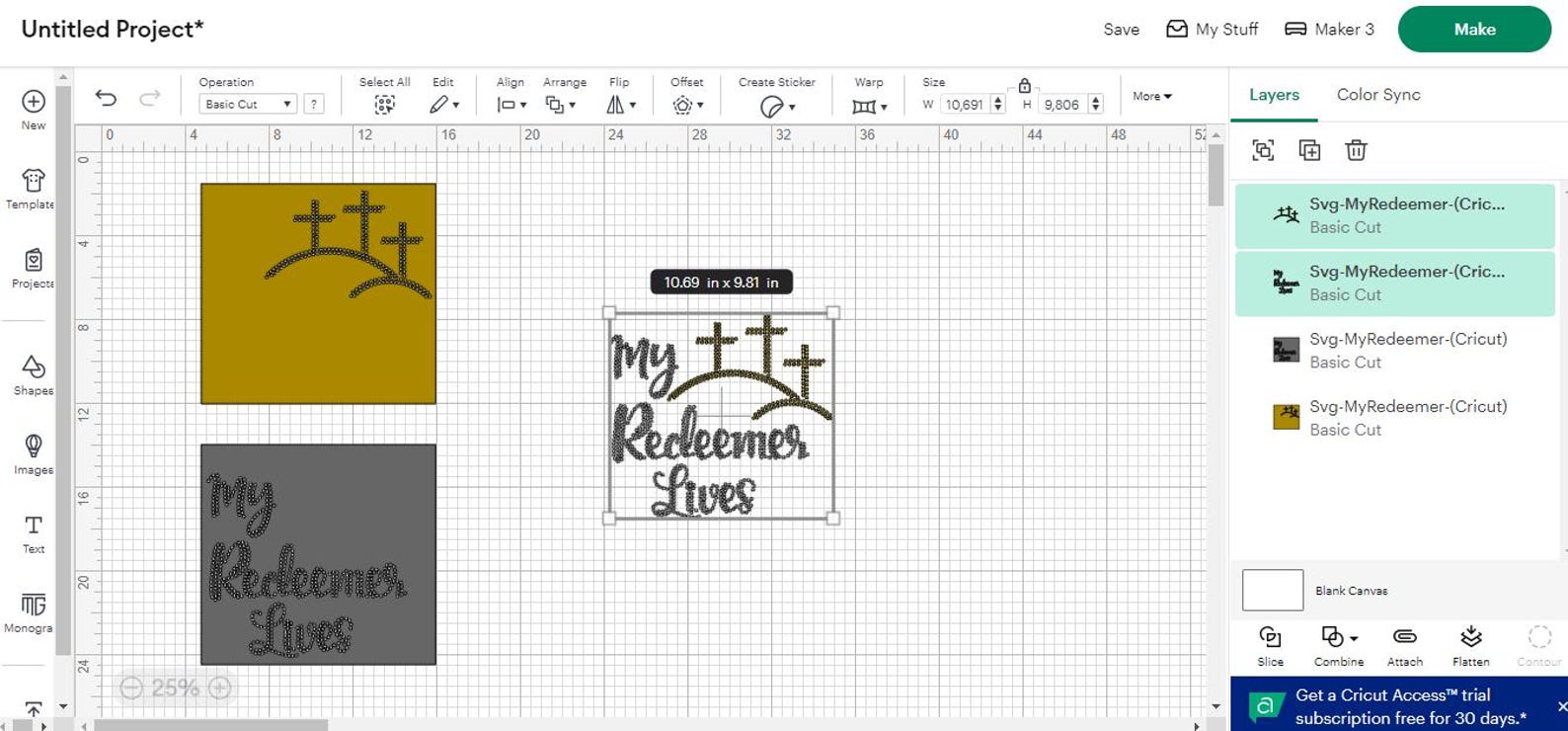Click the gray My Redeemer Lives square
The width and height of the screenshot is (1568, 731).
point(318,554)
